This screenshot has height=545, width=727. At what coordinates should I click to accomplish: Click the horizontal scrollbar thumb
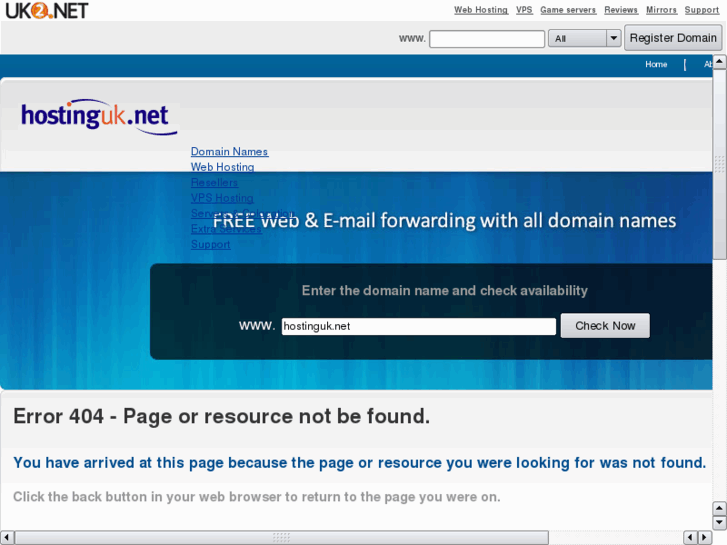pos(281,537)
